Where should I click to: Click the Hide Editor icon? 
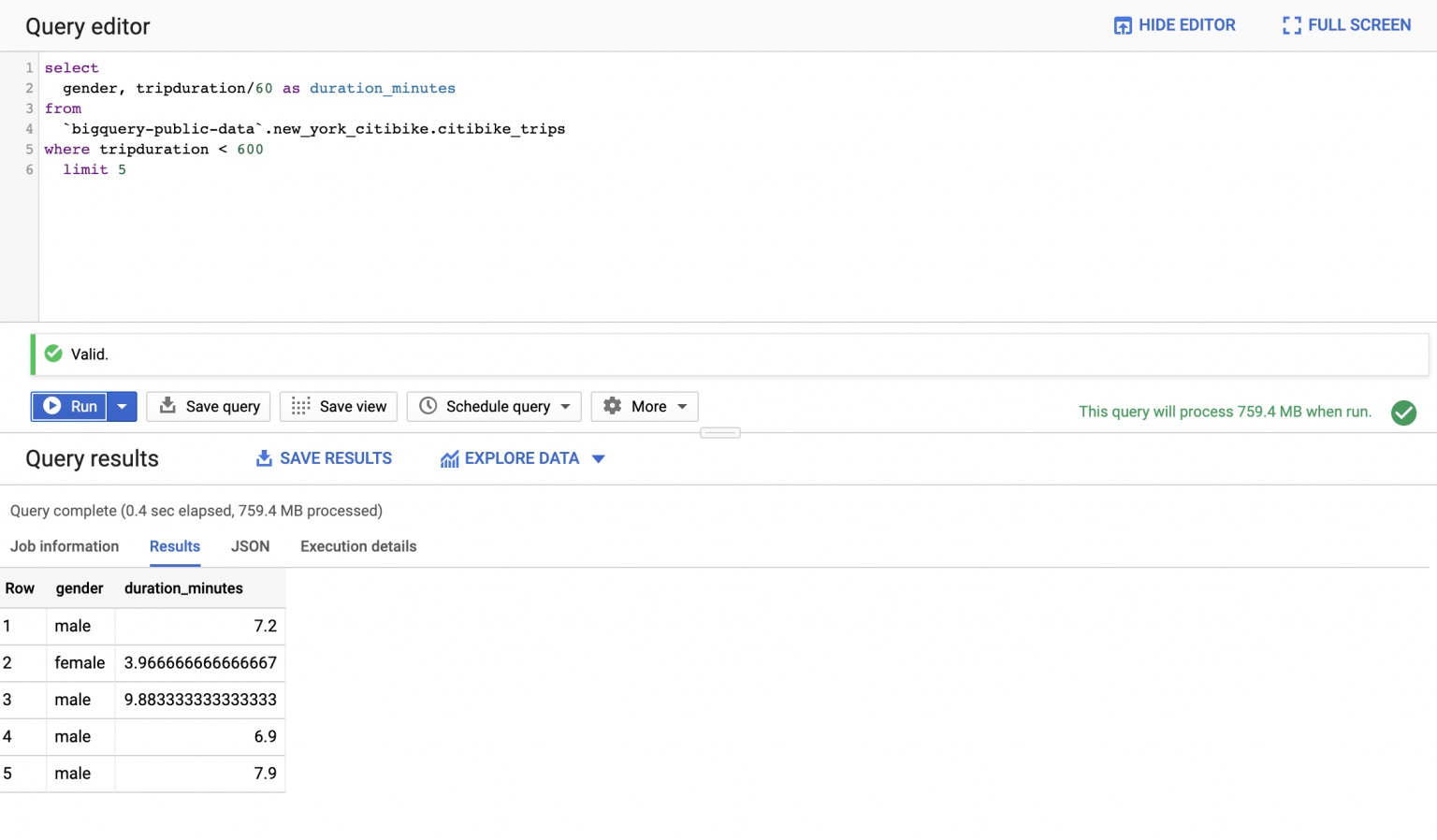[x=1123, y=25]
